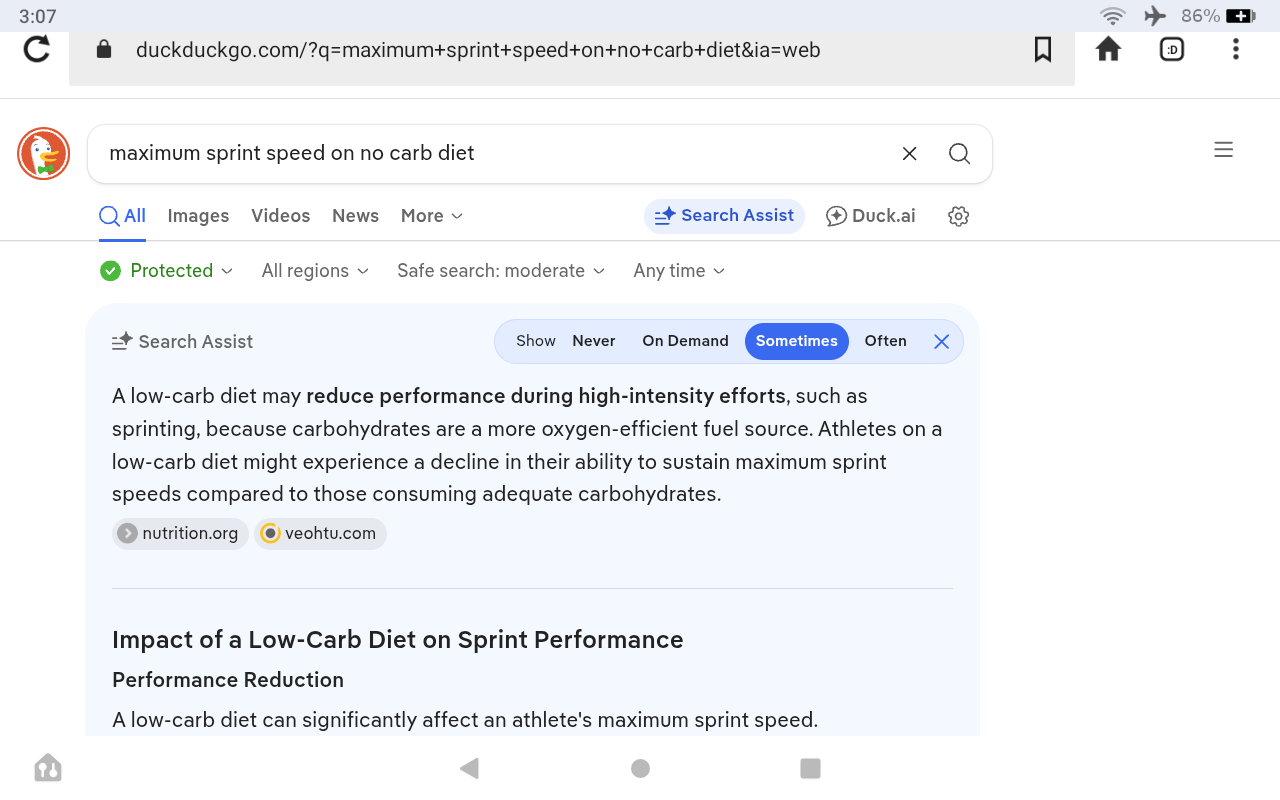Go to the browser home page icon
The height and width of the screenshot is (800, 1280).
point(1108,49)
